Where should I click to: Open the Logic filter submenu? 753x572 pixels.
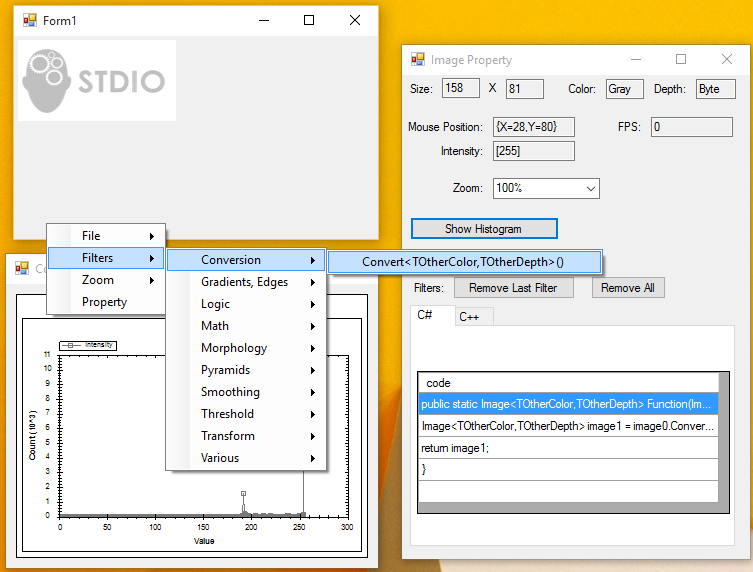click(x=246, y=304)
